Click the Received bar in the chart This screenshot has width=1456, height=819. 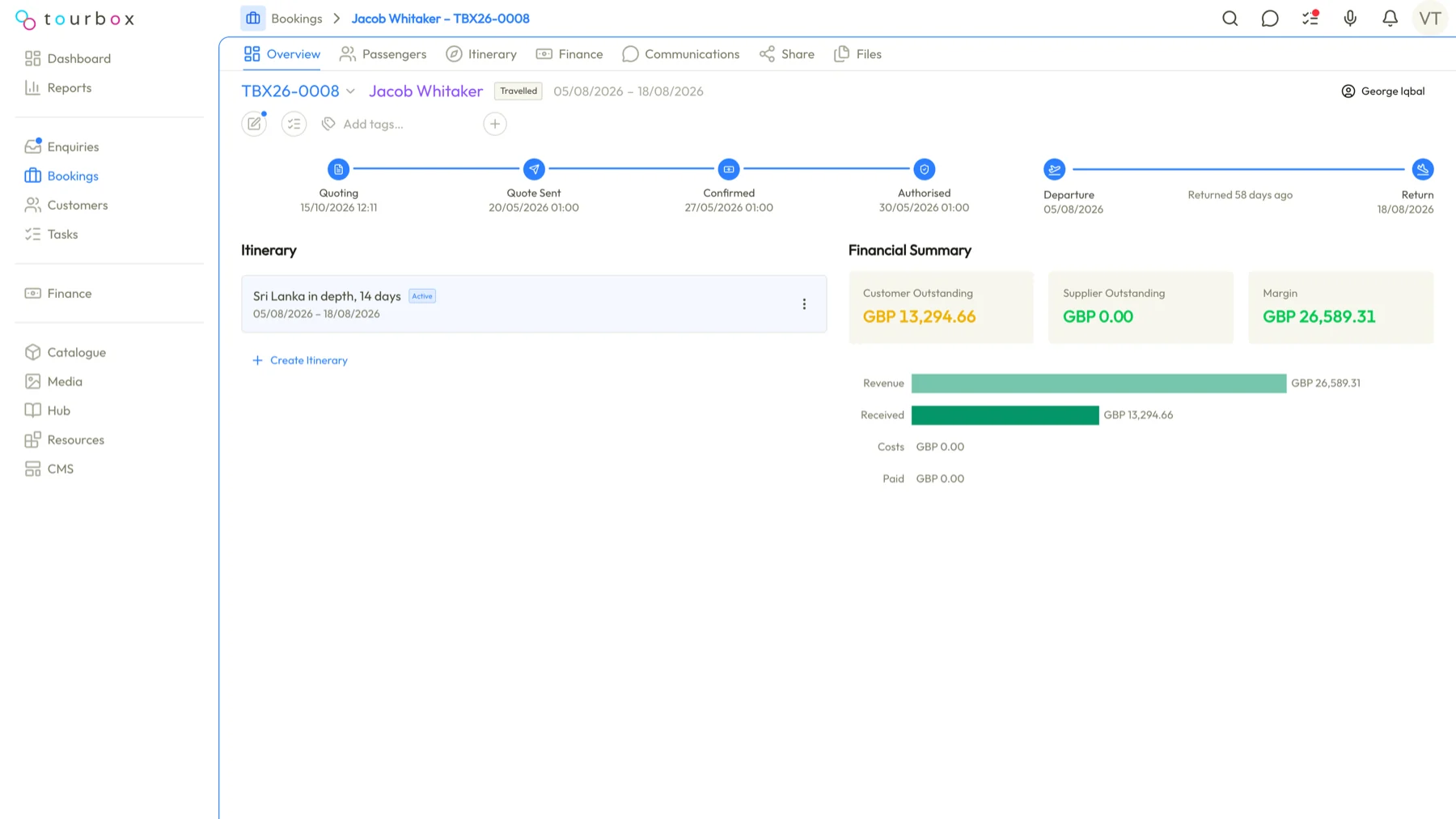pos(1005,415)
